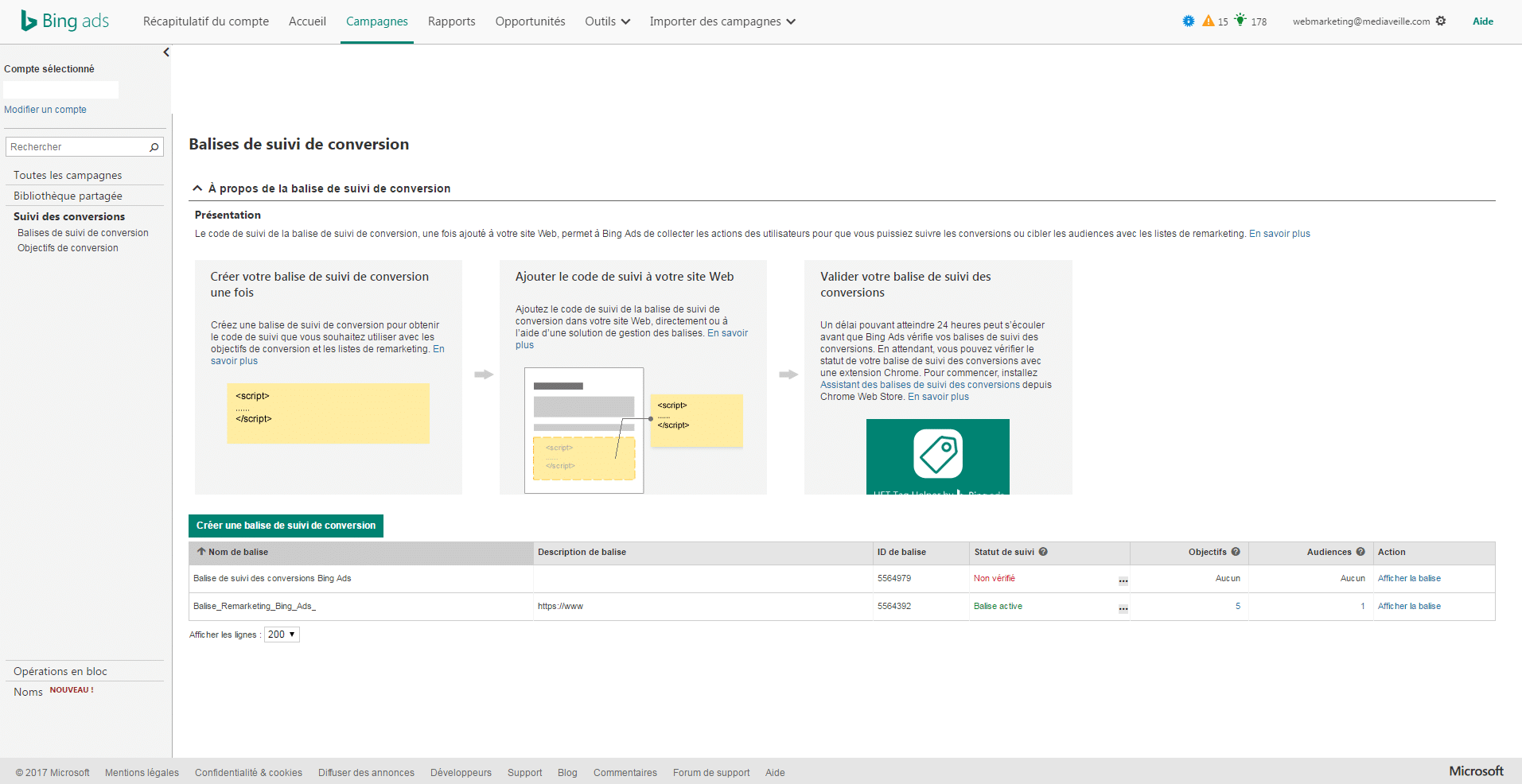The image size is (1522, 784).
Task: Click Modifier un compte link
Action: (45, 110)
